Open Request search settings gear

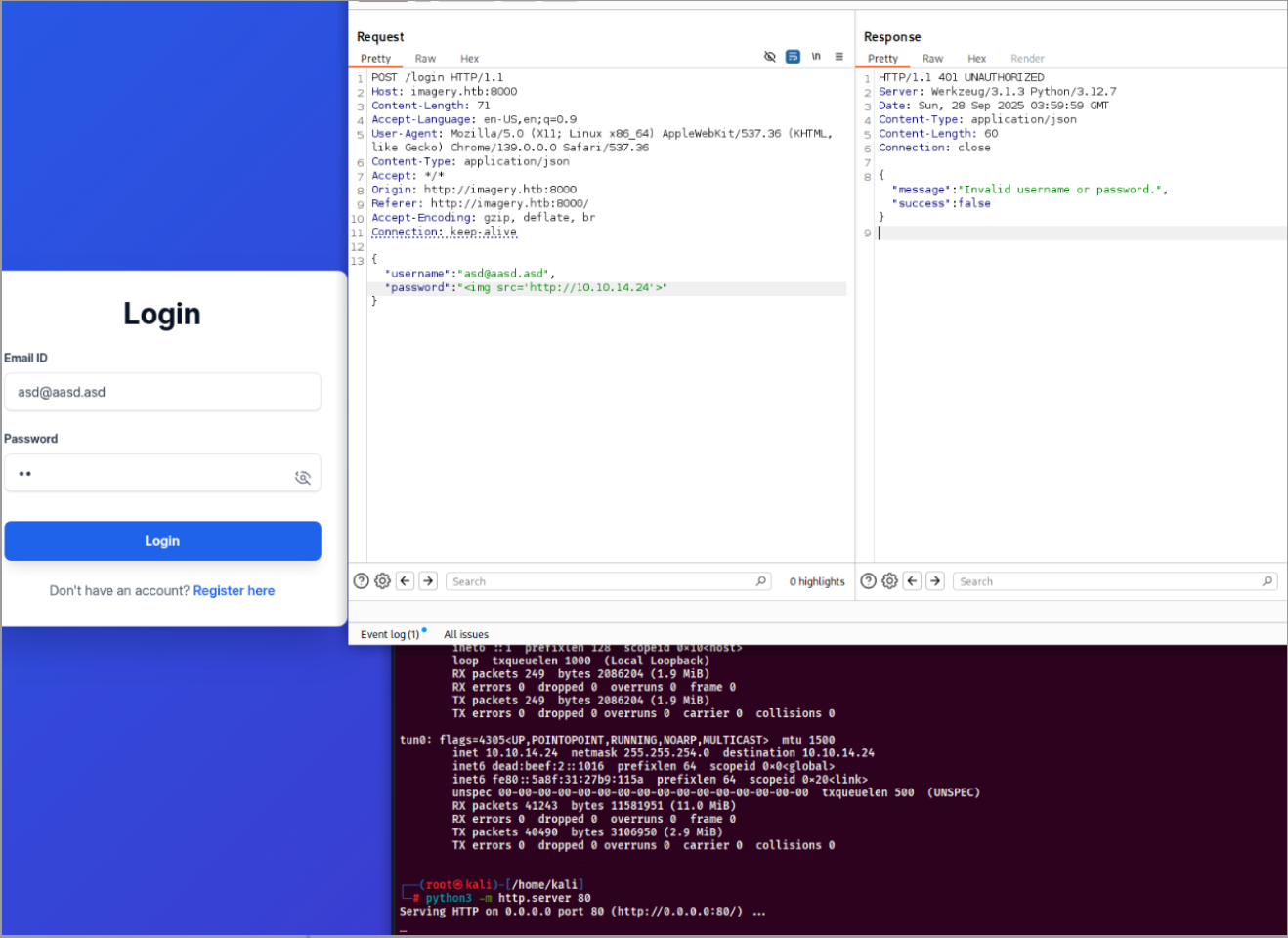383,581
